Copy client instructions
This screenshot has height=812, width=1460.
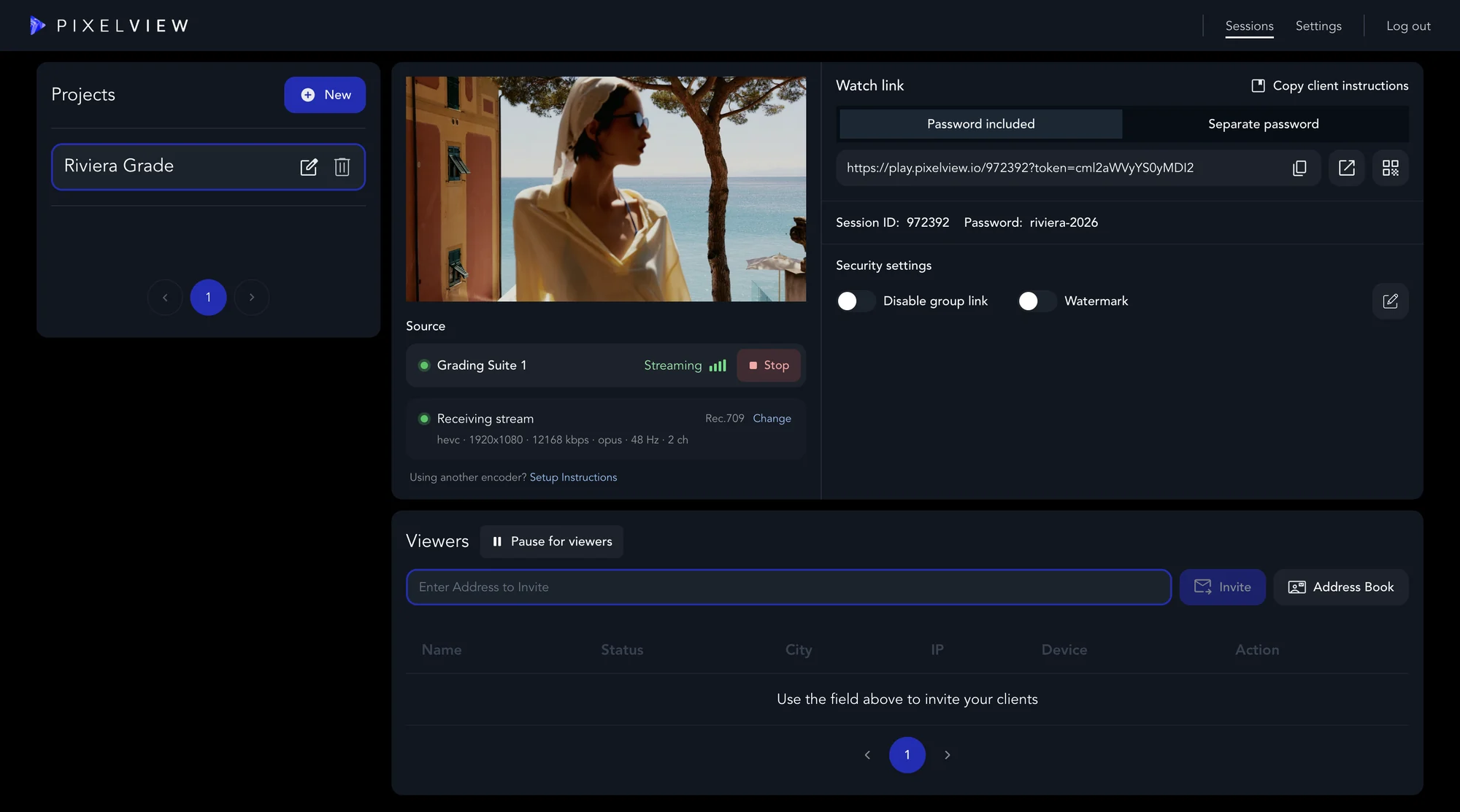coord(1329,85)
